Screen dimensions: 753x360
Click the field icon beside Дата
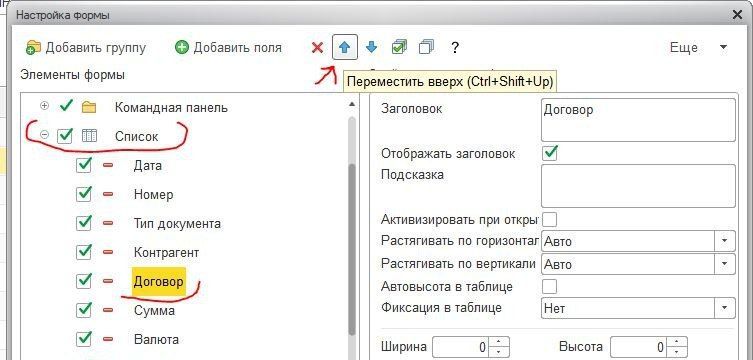point(108,166)
